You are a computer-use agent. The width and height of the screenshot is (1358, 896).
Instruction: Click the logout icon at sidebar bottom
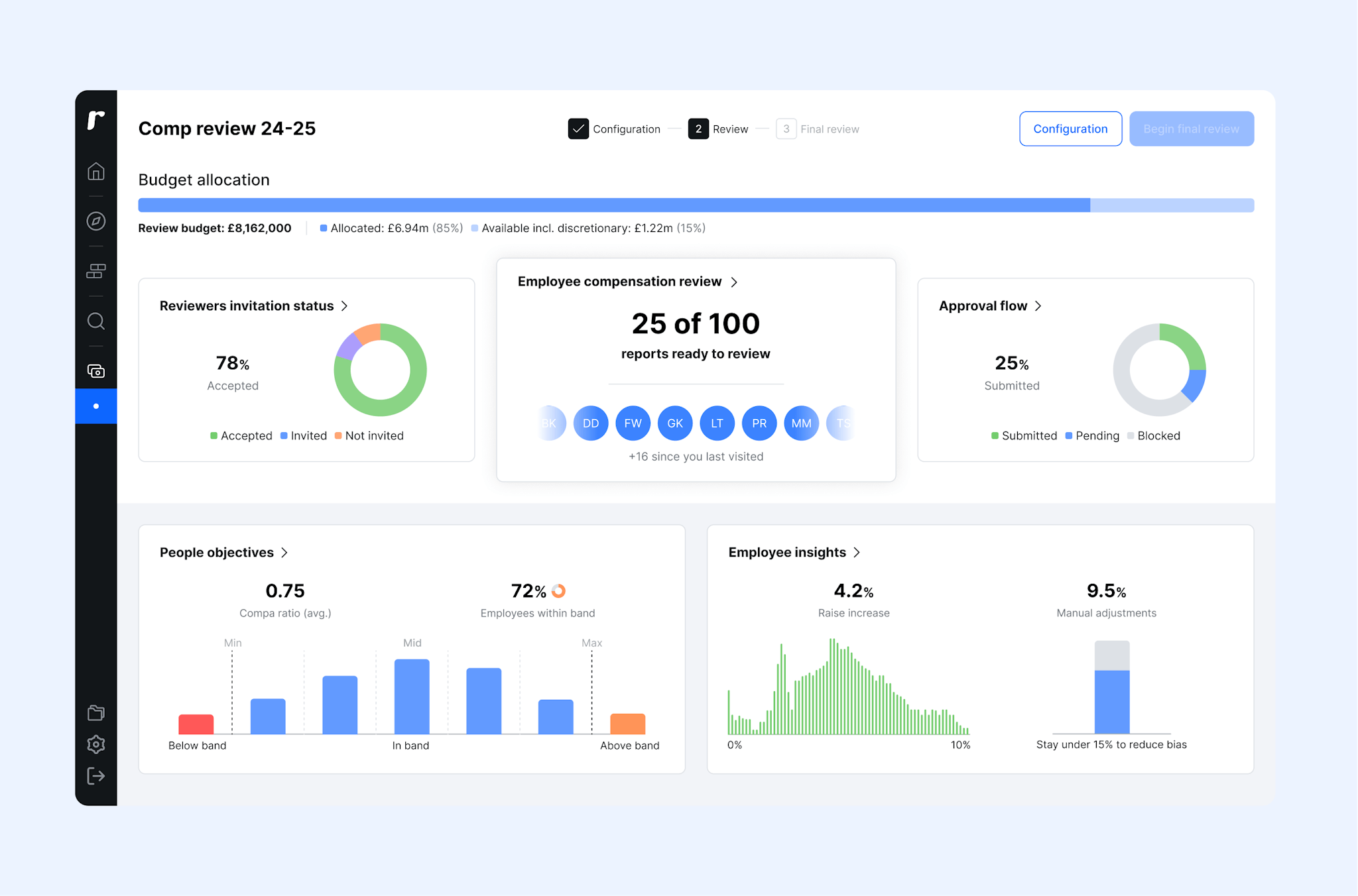[96, 776]
